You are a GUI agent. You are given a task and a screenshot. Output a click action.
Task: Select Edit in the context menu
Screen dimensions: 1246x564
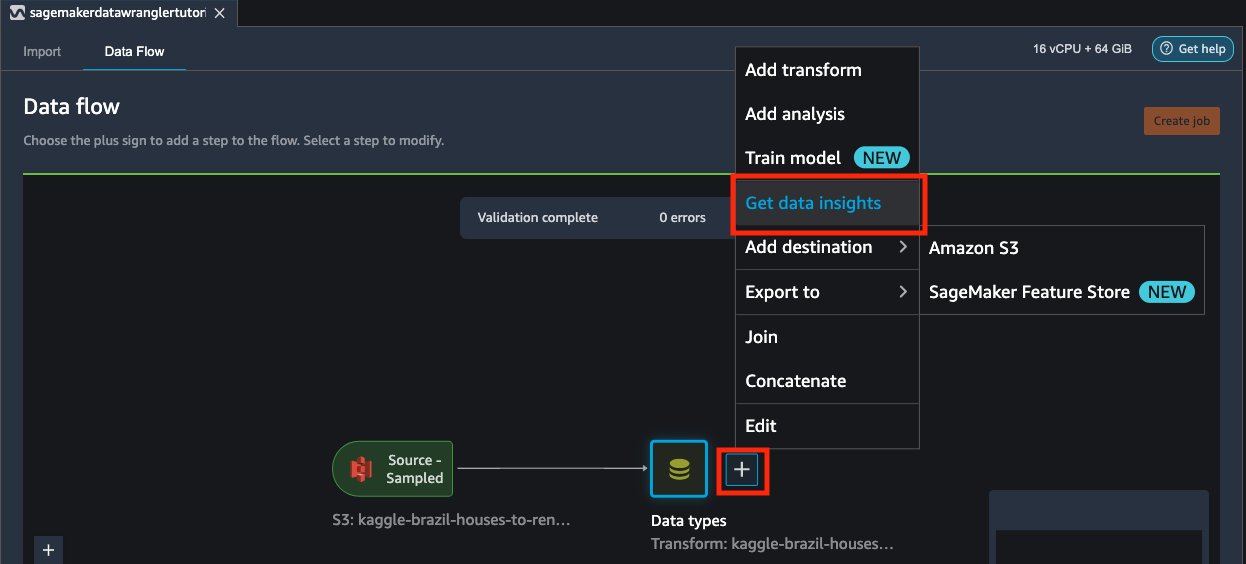click(x=827, y=426)
